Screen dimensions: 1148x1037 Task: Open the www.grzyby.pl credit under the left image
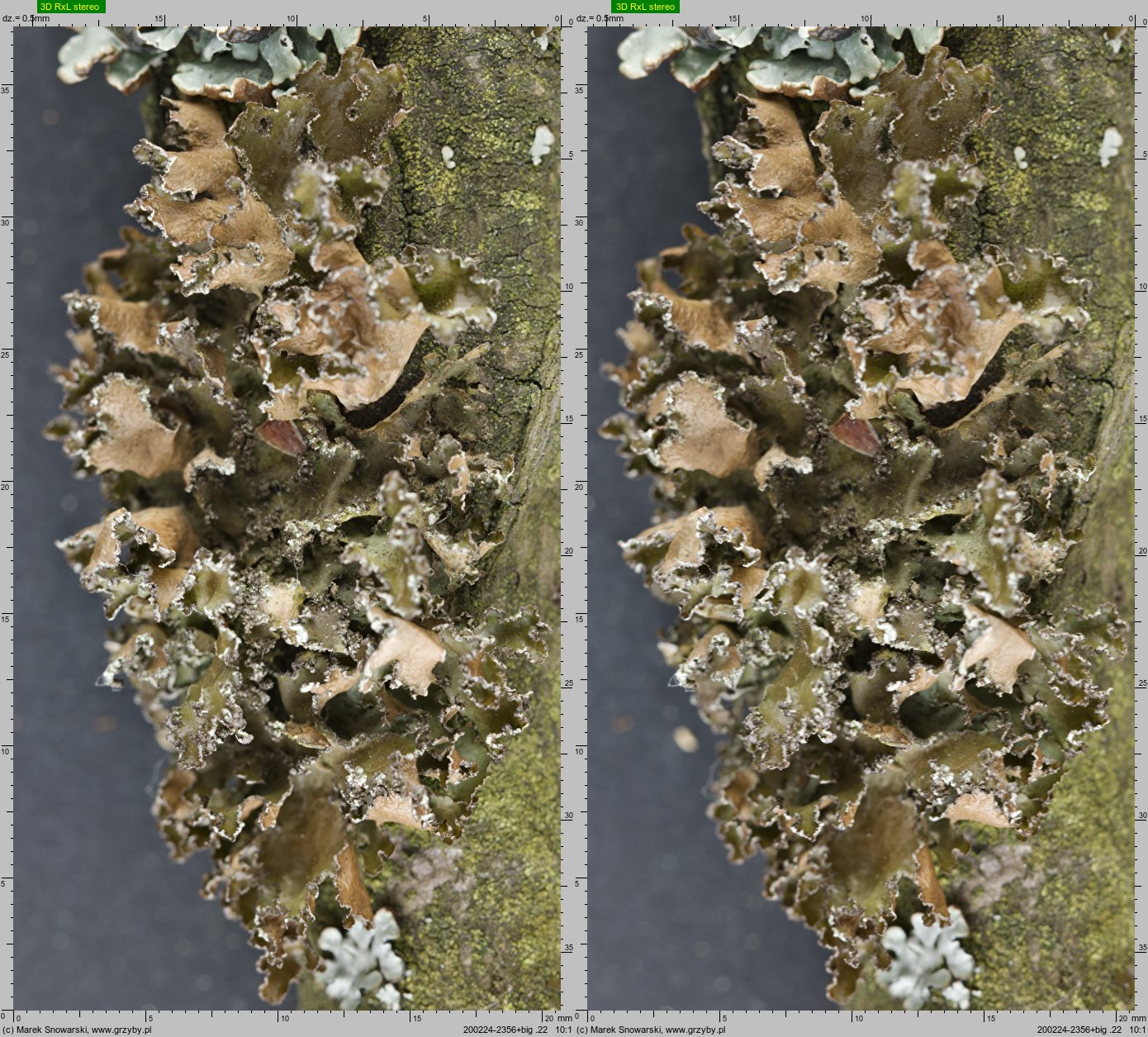click(x=121, y=1030)
